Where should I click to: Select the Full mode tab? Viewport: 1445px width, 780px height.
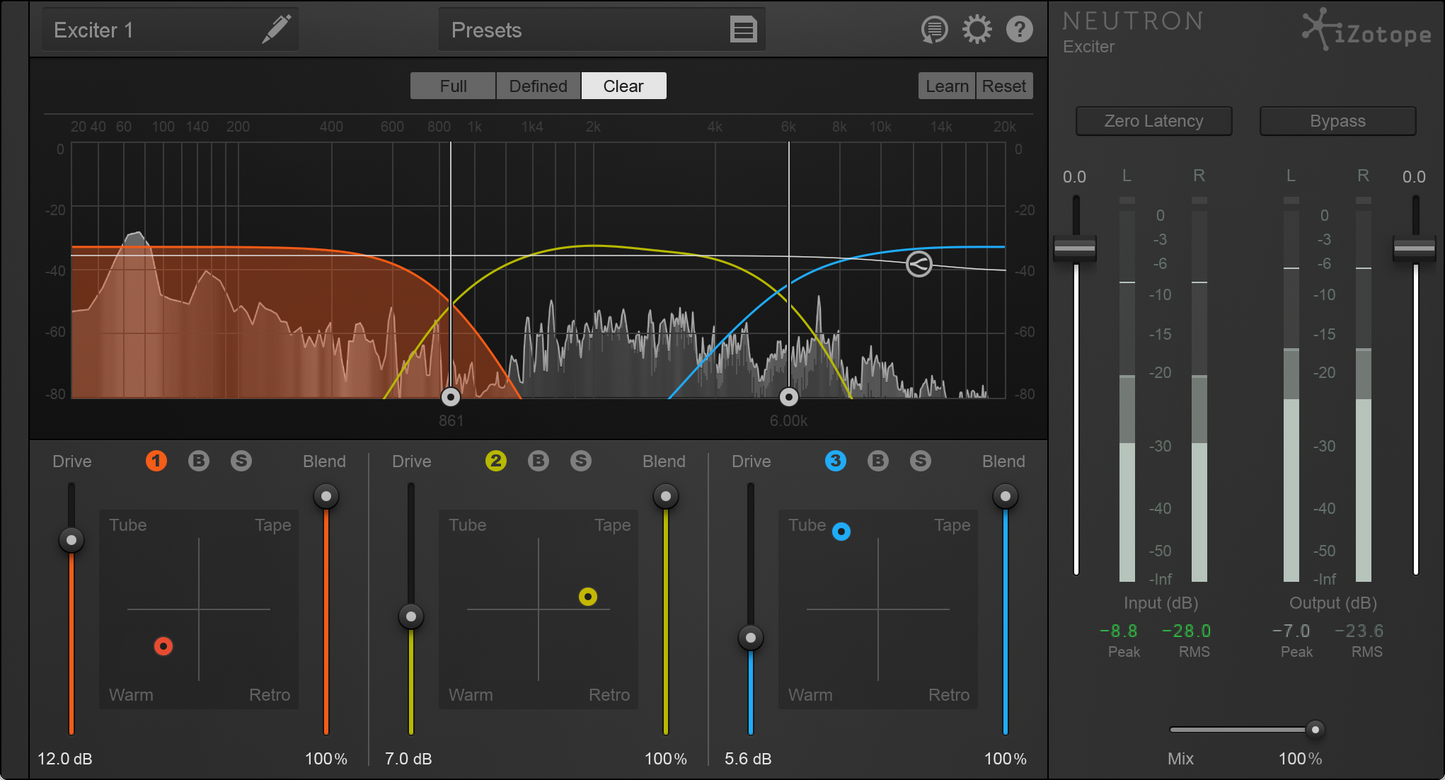point(453,86)
